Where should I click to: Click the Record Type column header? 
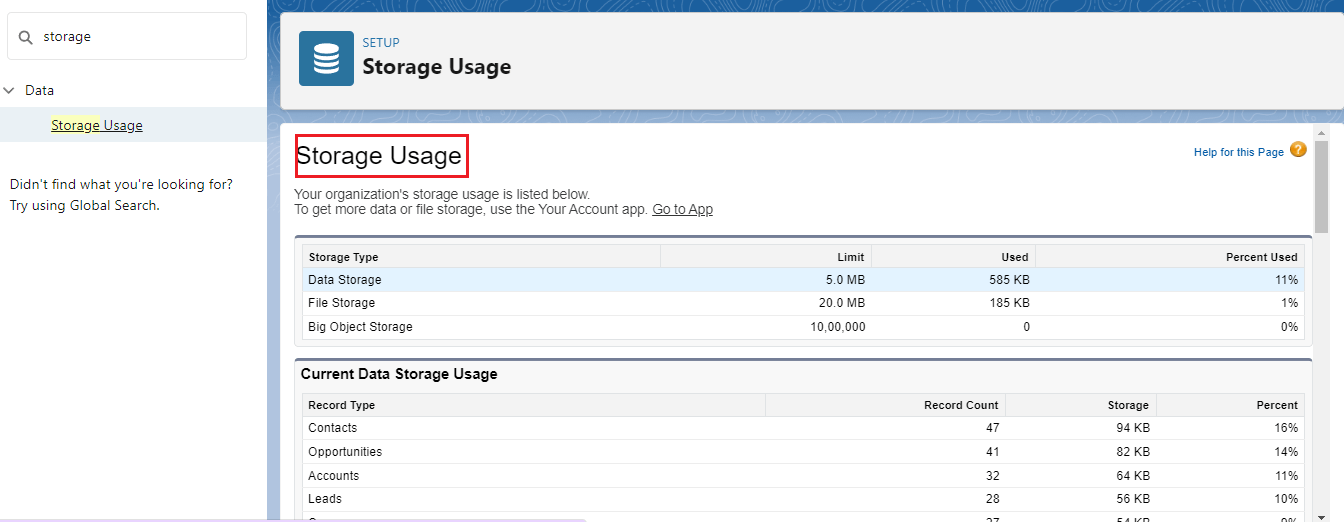click(342, 405)
